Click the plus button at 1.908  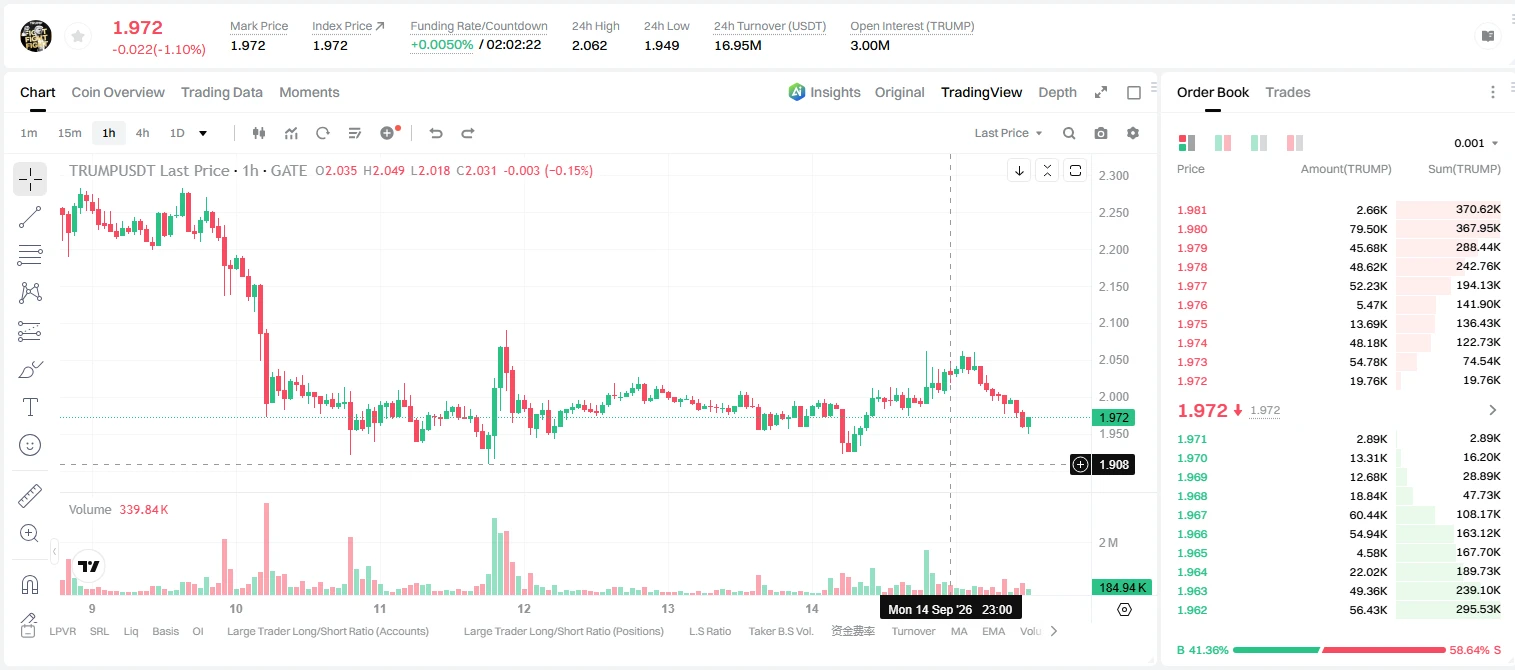point(1080,464)
